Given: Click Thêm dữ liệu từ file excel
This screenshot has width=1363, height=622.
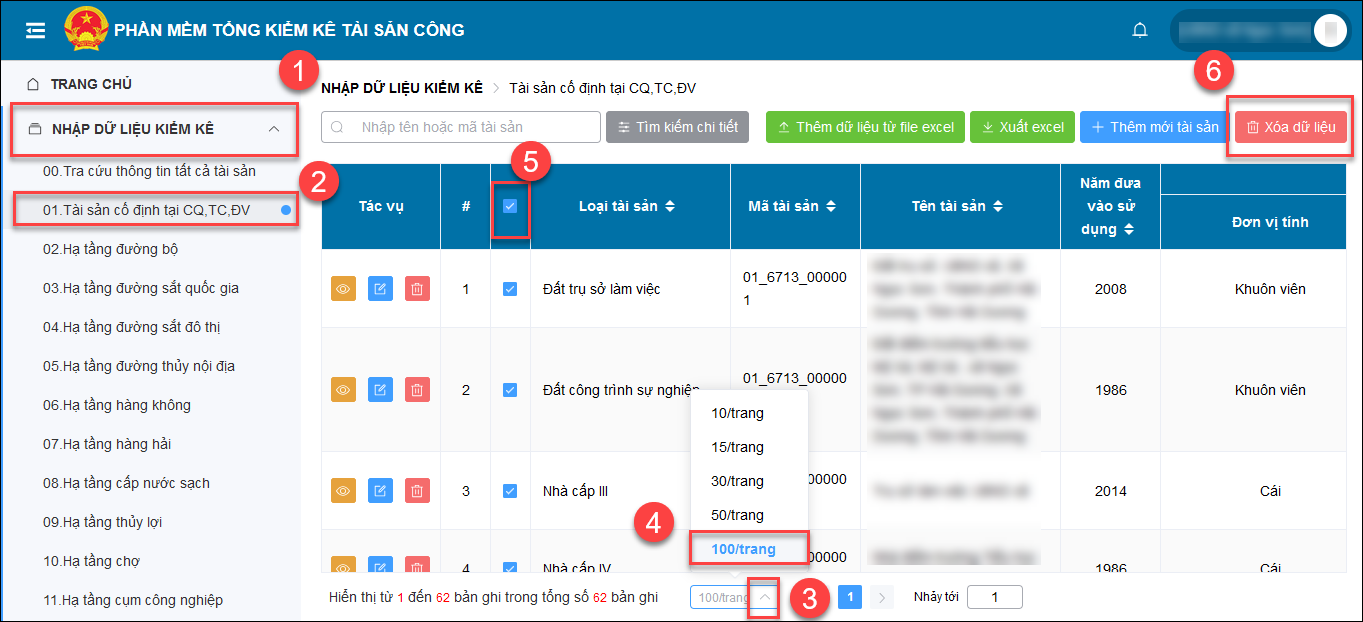Looking at the screenshot, I should 865,127.
